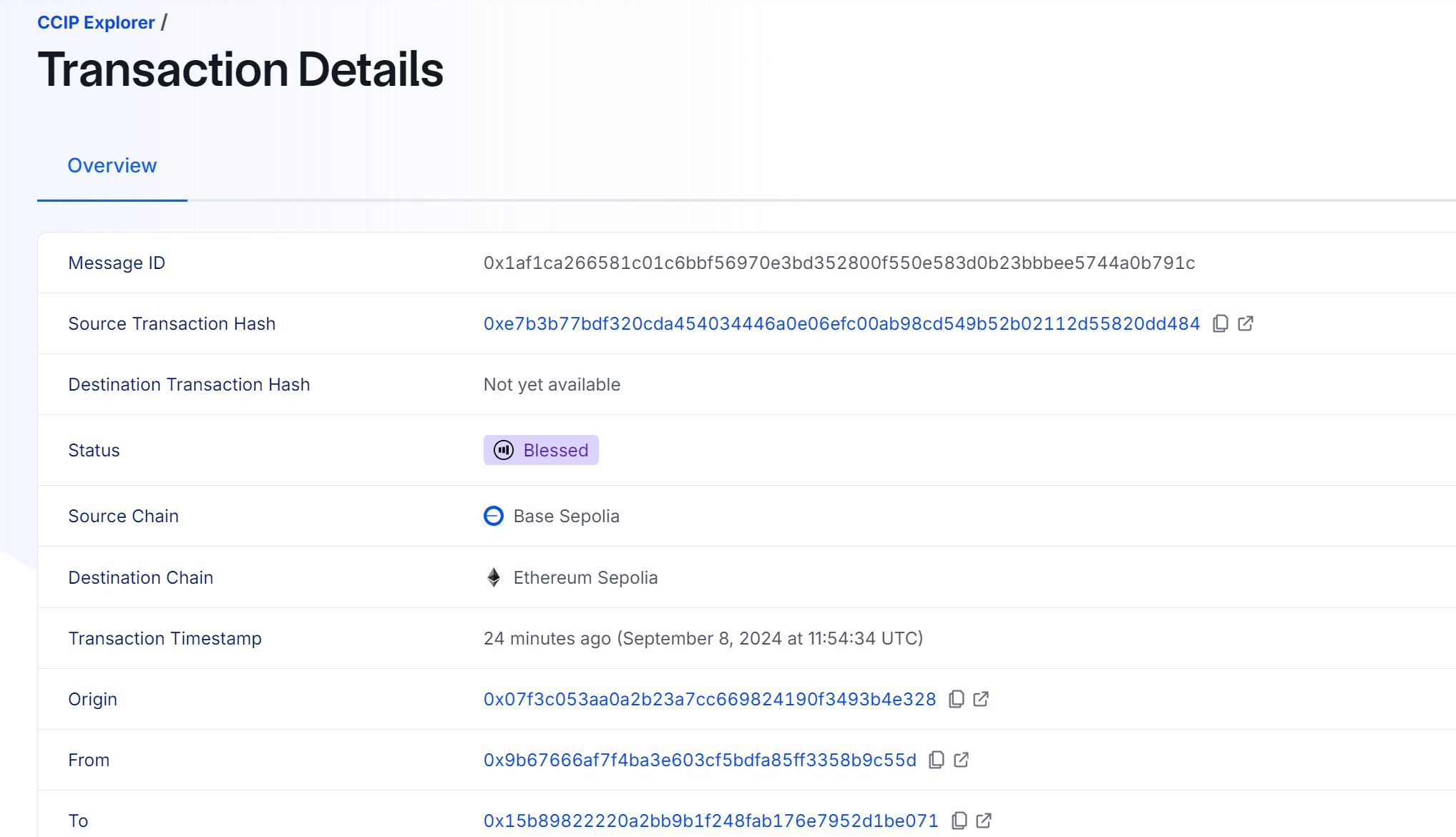
Task: Click the 'Source Transaction Hash' label
Action: click(172, 323)
